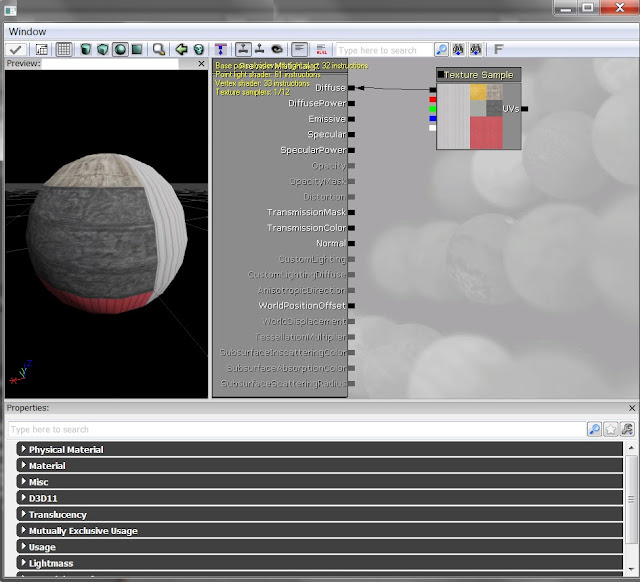Open the HLSL source view icon

321,50
